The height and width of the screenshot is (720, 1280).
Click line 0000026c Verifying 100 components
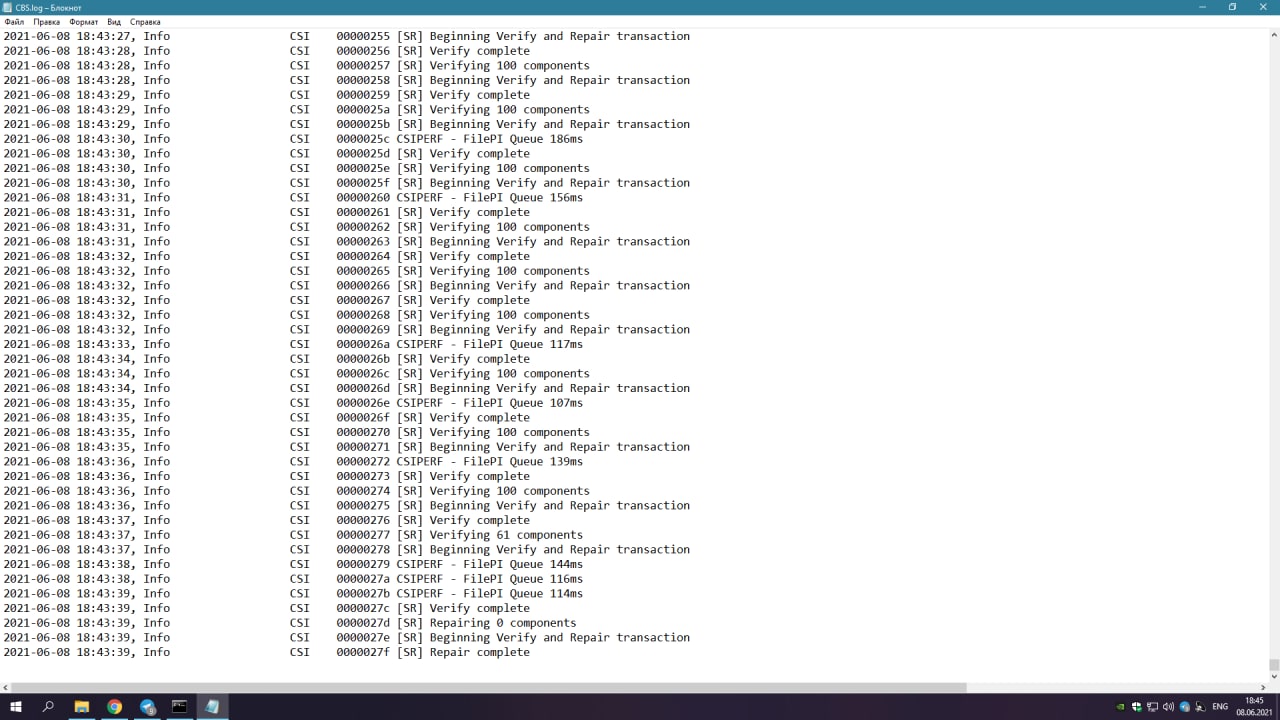(x=296, y=373)
